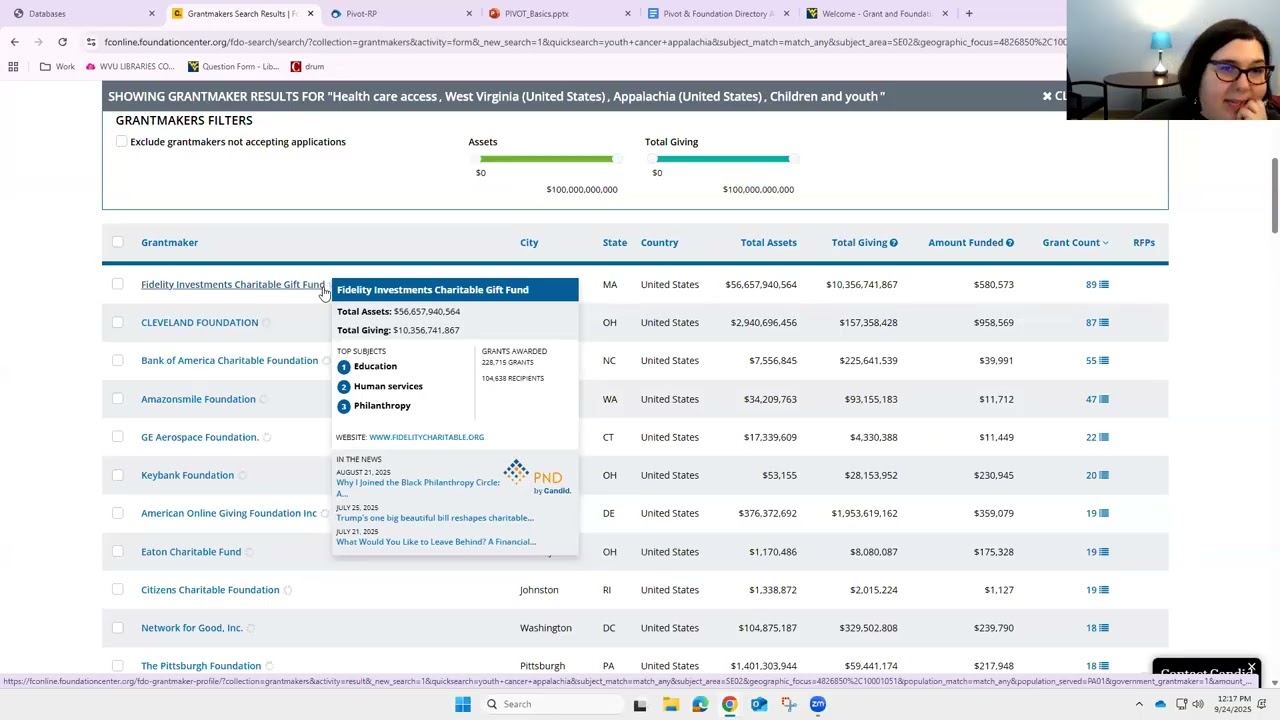Select CLEVELAND FOUNDATION row checkbox
This screenshot has height=720, width=1280.
(117, 323)
